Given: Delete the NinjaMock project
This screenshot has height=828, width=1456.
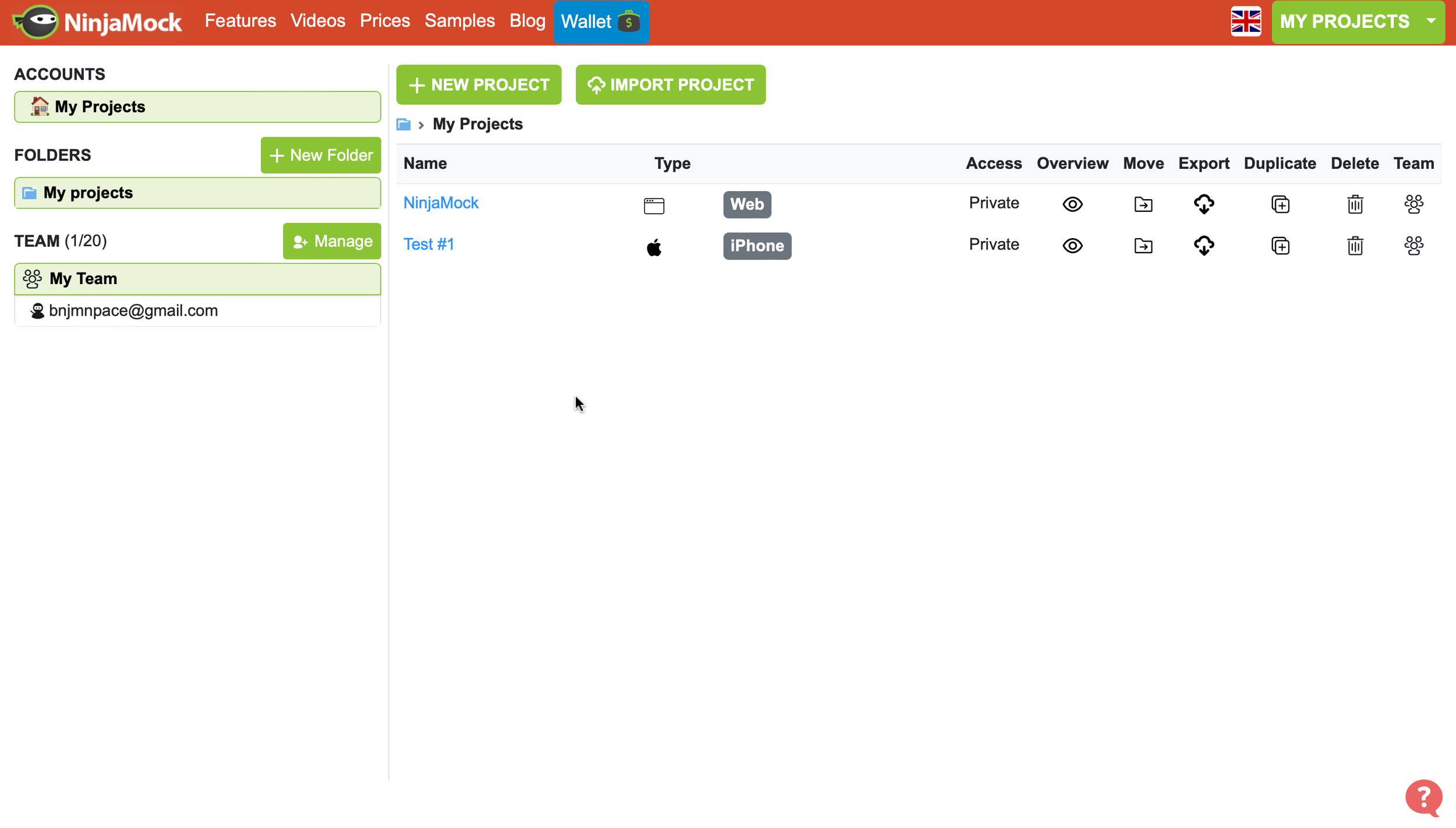Looking at the screenshot, I should pyautogui.click(x=1355, y=204).
